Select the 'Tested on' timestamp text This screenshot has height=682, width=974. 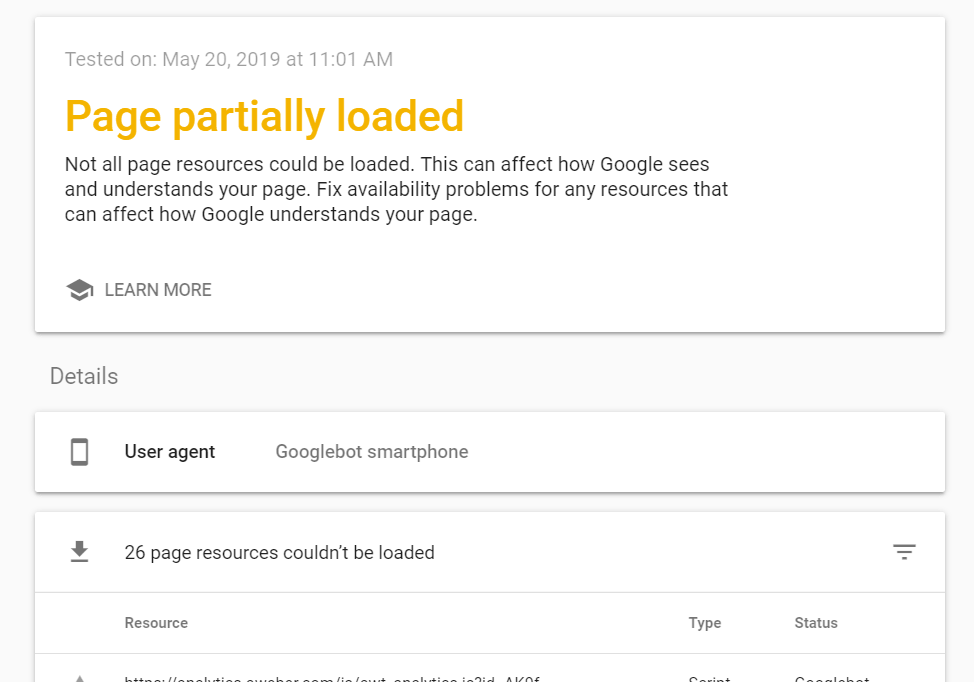point(229,59)
